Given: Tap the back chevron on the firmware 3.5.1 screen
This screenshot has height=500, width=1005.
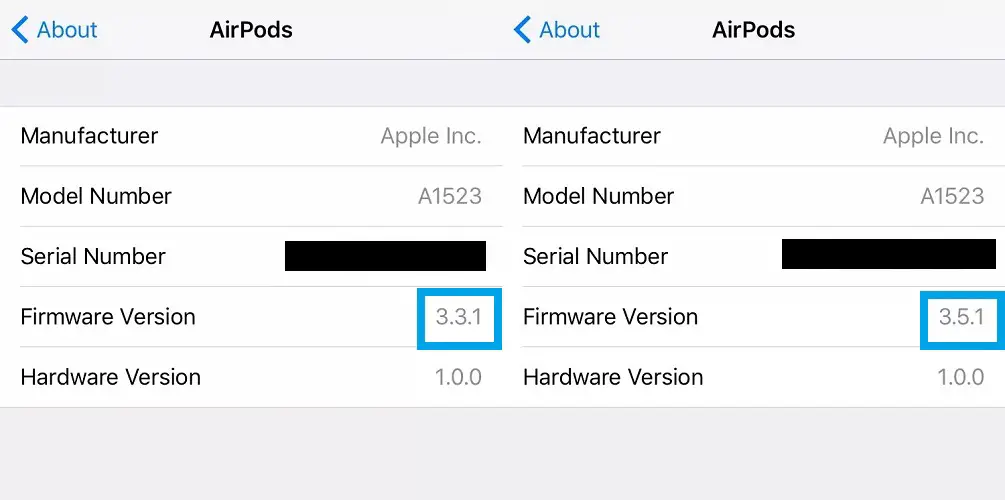Looking at the screenshot, I should [x=522, y=30].
